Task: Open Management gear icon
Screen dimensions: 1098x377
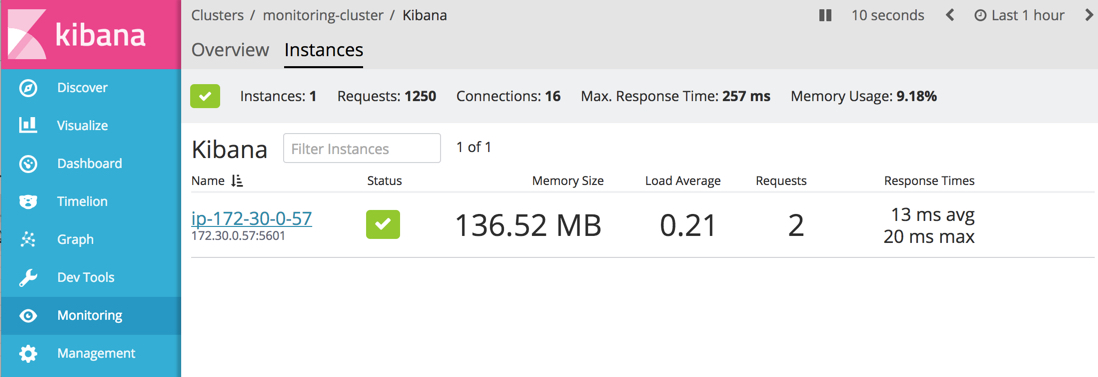Action: (28, 353)
